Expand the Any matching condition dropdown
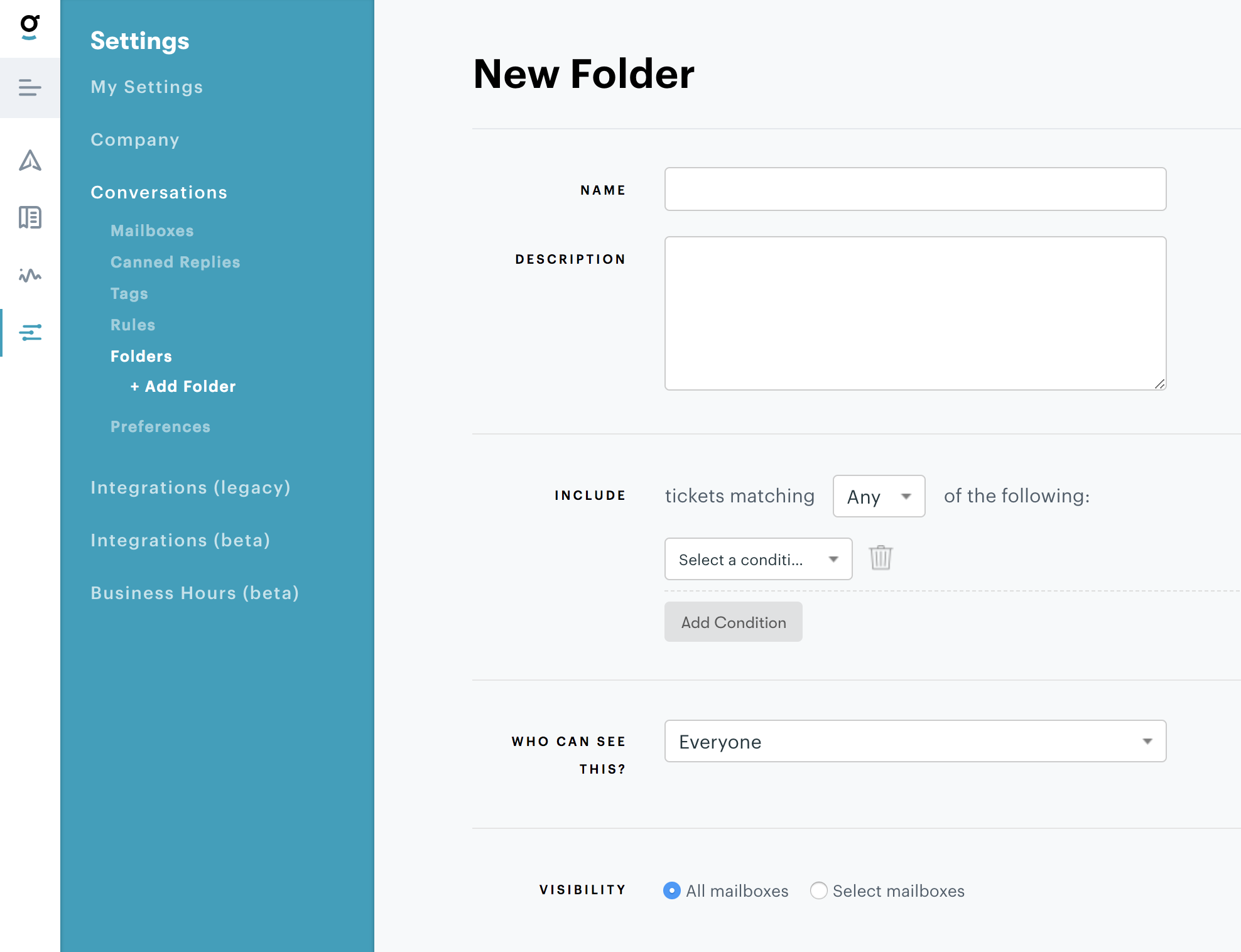The width and height of the screenshot is (1241, 952). pyautogui.click(x=878, y=495)
